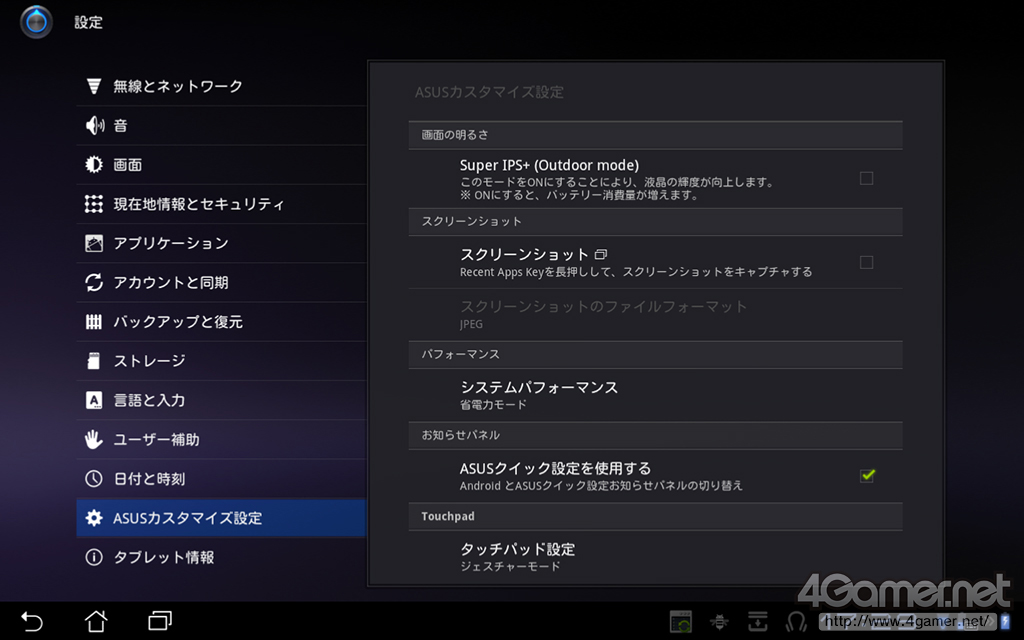The image size is (1024, 640).
Task: Click 現在地情報とセキュリティ grid icon
Action: 94,204
